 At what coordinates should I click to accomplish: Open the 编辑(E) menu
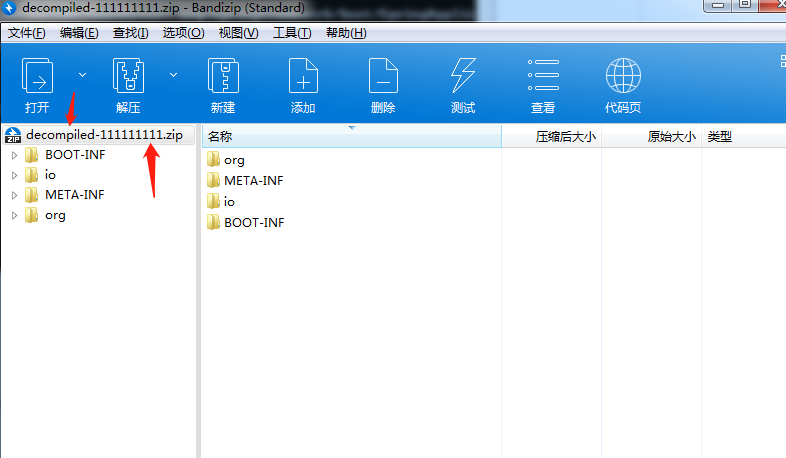click(79, 33)
